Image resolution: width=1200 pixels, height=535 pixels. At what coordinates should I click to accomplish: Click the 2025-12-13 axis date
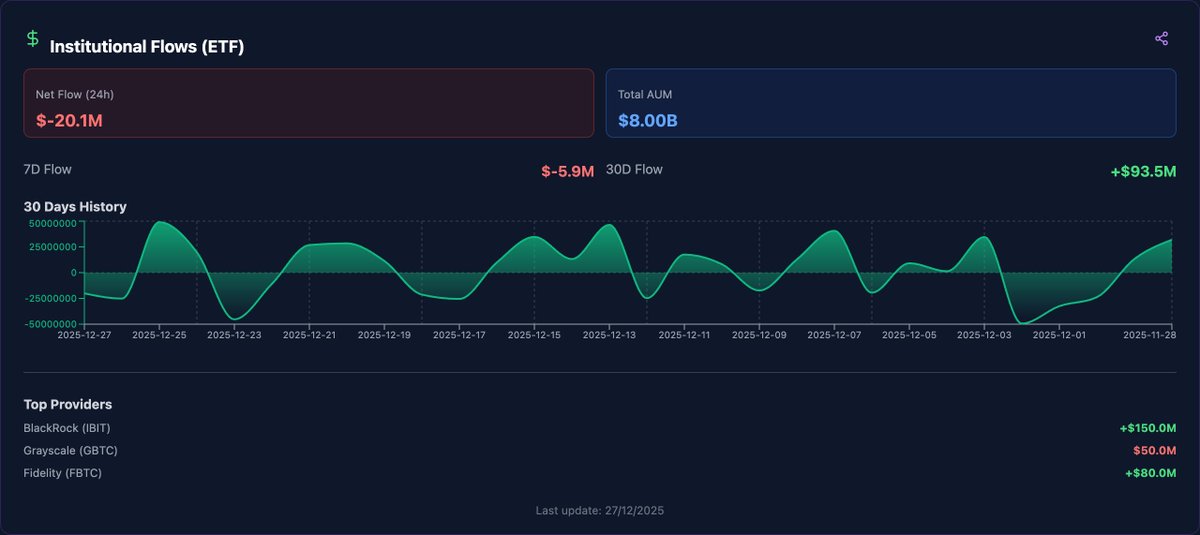(610, 336)
